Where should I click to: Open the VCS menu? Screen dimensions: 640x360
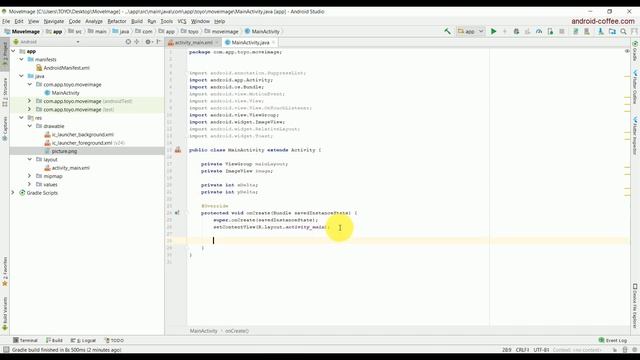pos(182,21)
